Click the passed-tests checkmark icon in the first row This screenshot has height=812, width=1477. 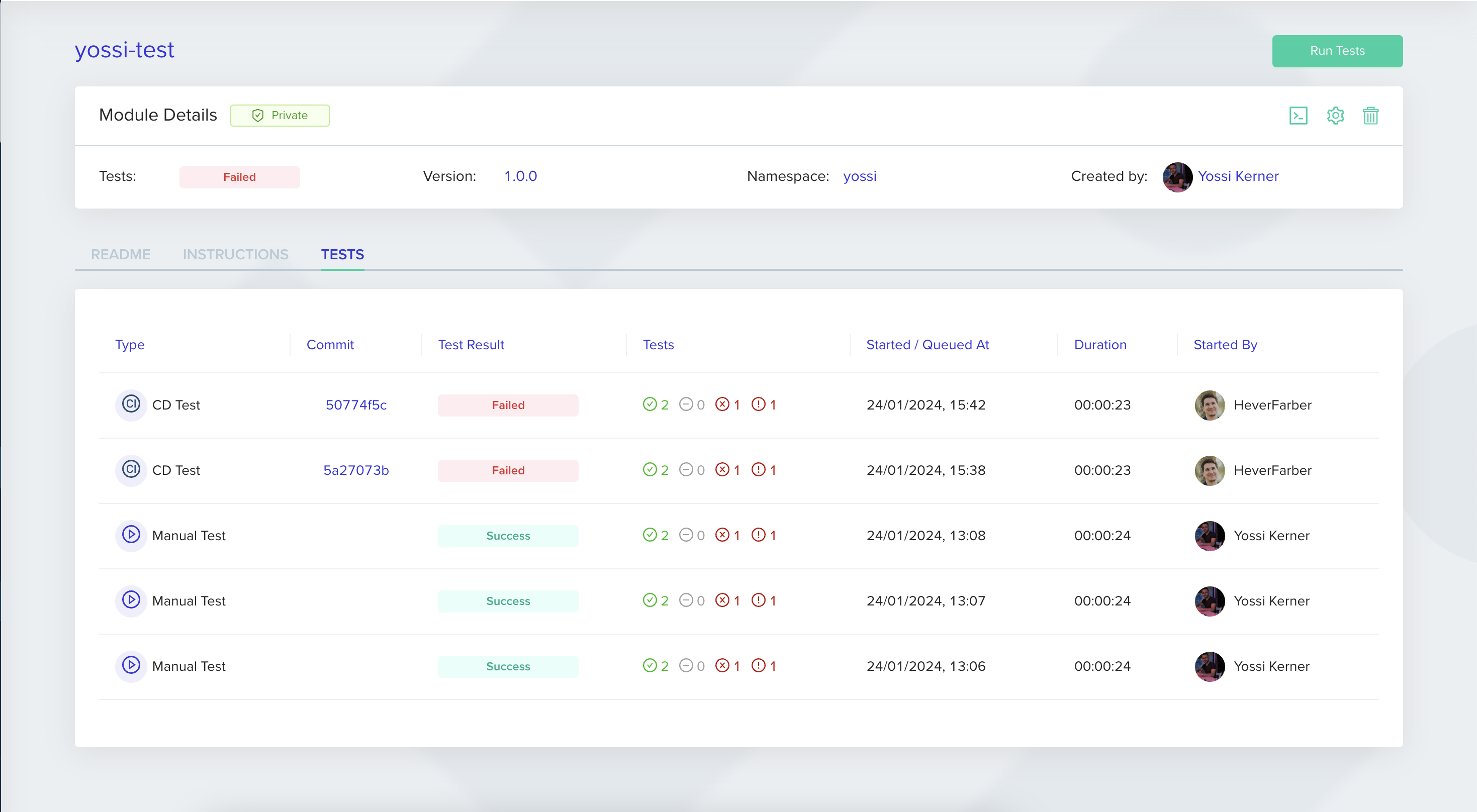coord(650,404)
